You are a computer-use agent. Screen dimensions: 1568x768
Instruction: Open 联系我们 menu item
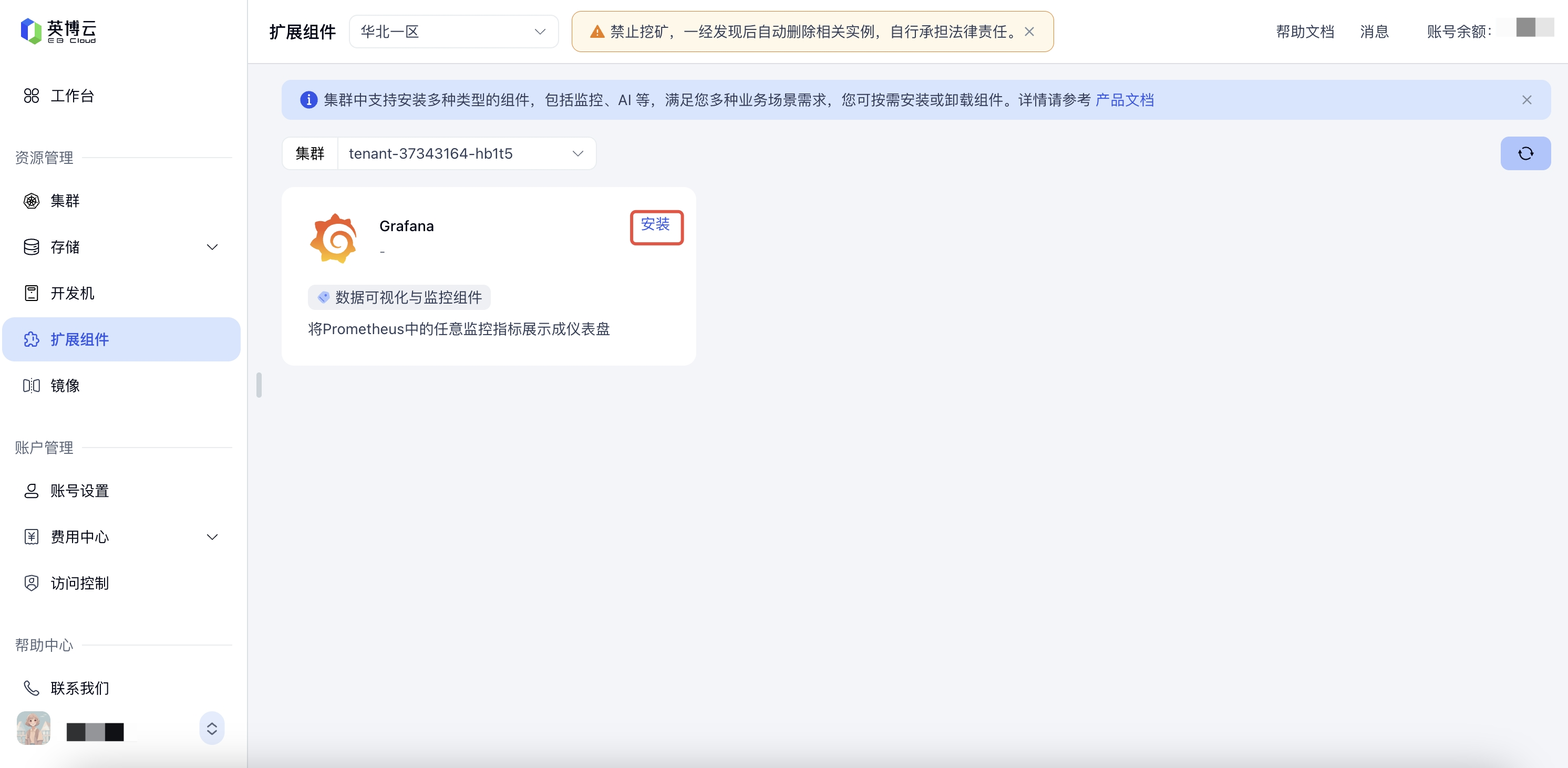[x=121, y=688]
